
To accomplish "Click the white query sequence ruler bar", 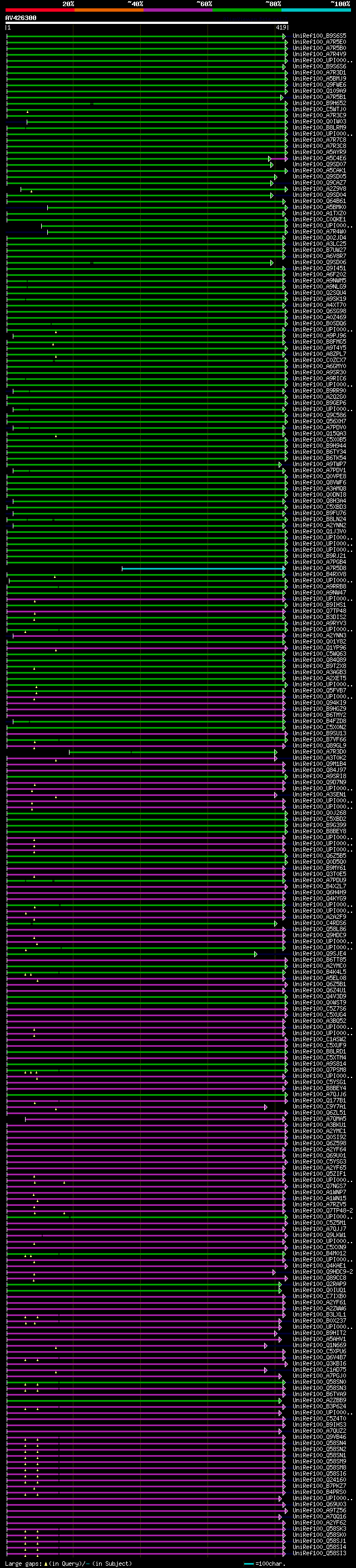I will pos(147,22).
